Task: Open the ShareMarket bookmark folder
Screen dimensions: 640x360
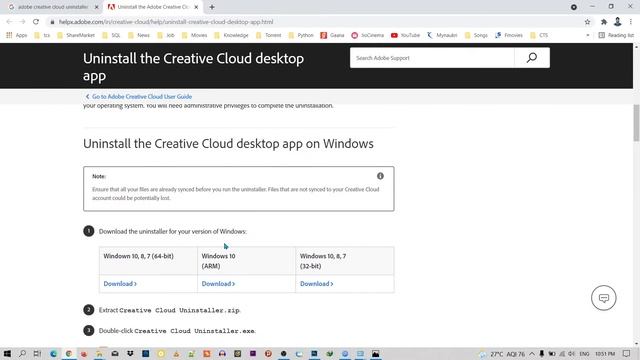Action: coord(76,36)
